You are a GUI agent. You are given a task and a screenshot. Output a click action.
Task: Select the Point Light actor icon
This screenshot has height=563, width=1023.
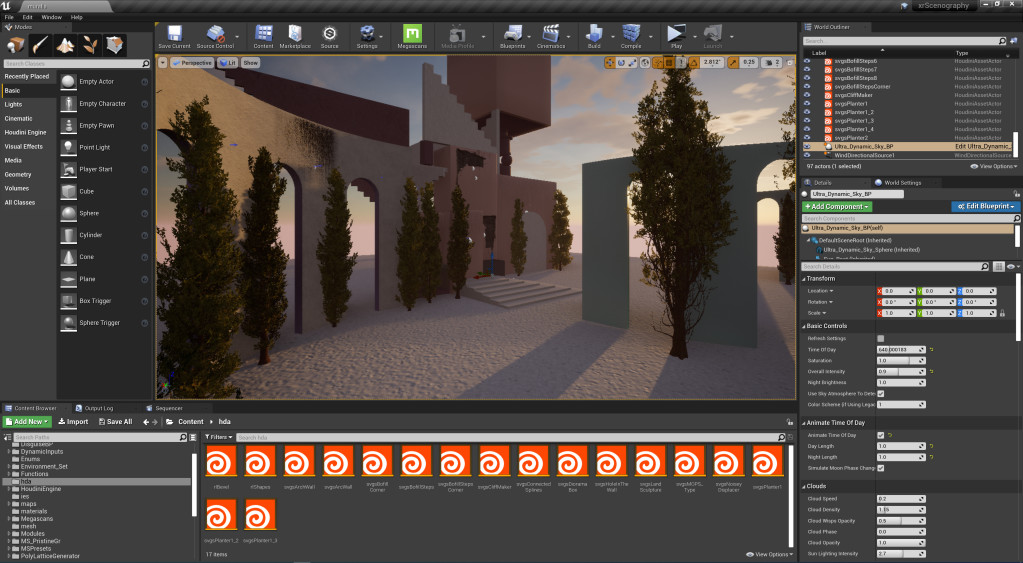coord(69,148)
